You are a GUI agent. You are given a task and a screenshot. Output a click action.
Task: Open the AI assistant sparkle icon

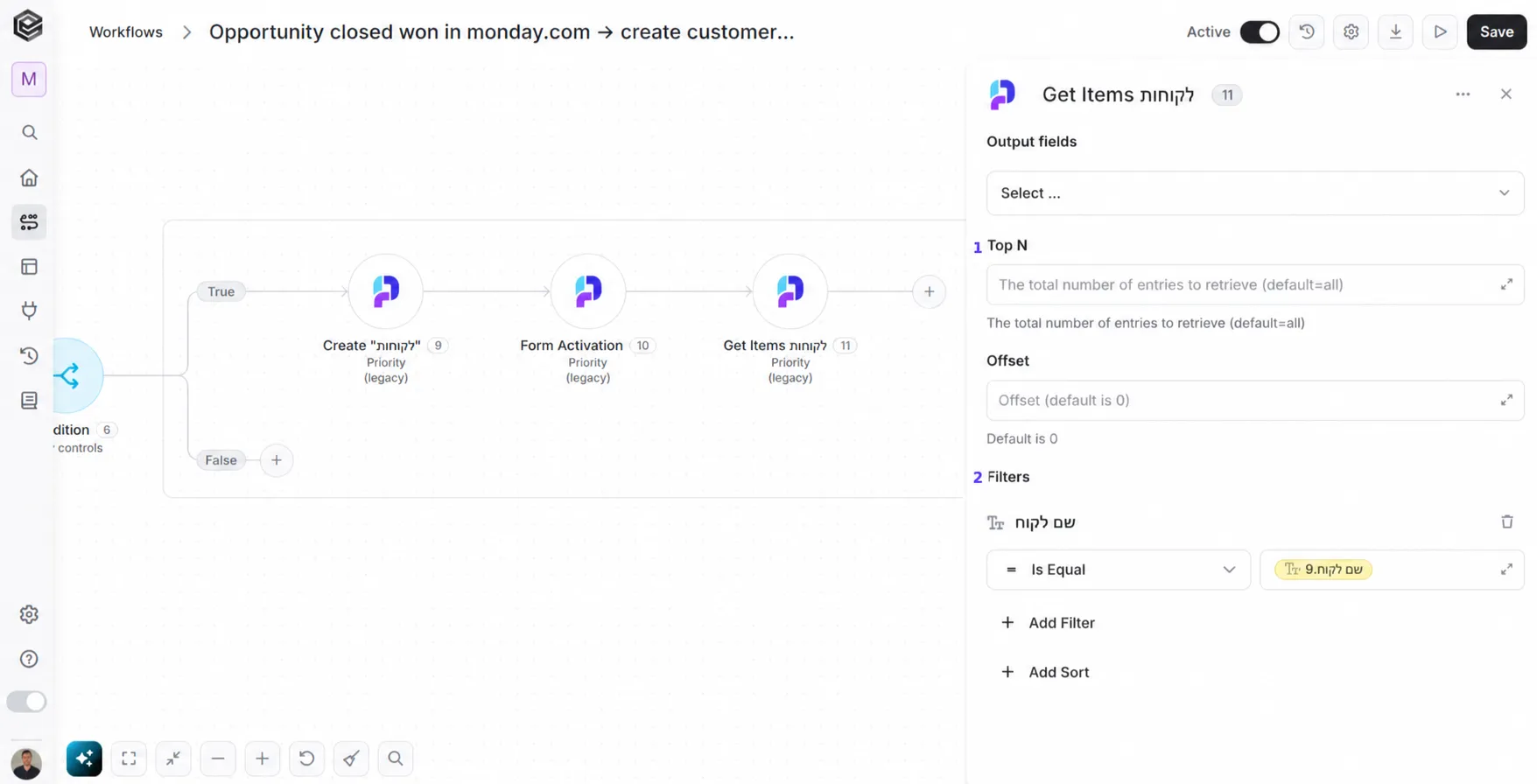coord(84,759)
